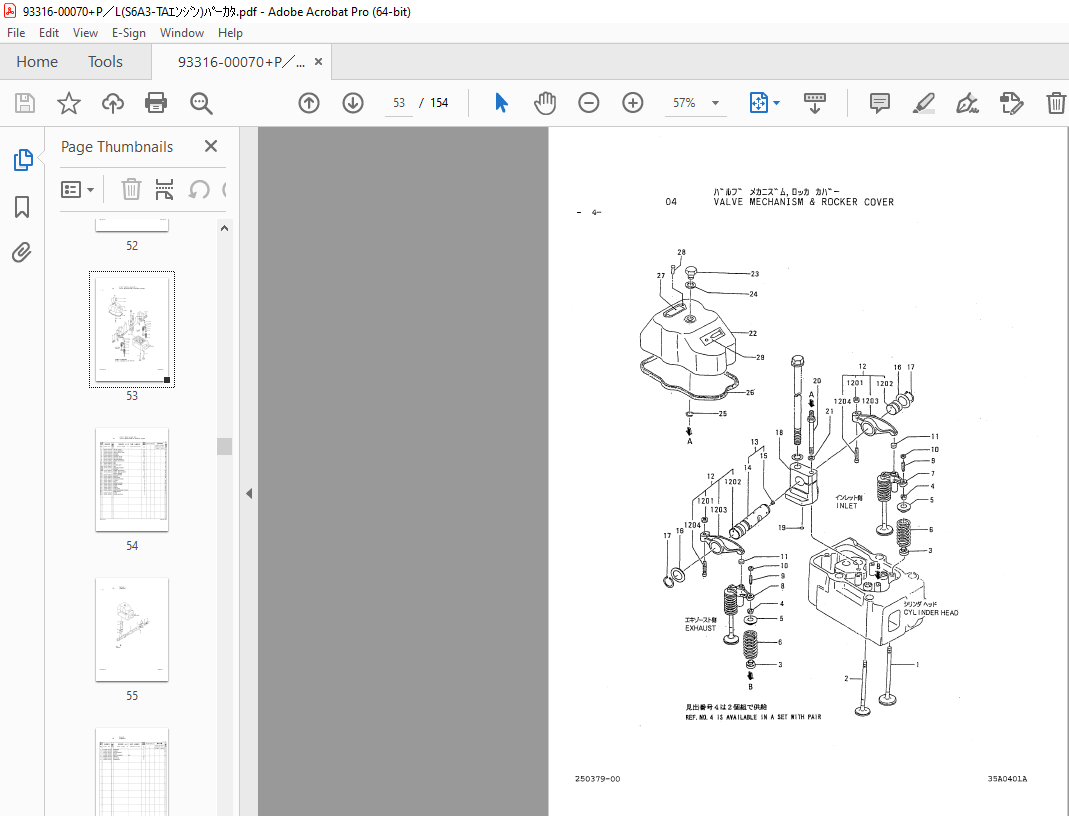Screen dimensions: 1069x816
Task: Click the Fit page tool icon
Action: click(x=759, y=103)
